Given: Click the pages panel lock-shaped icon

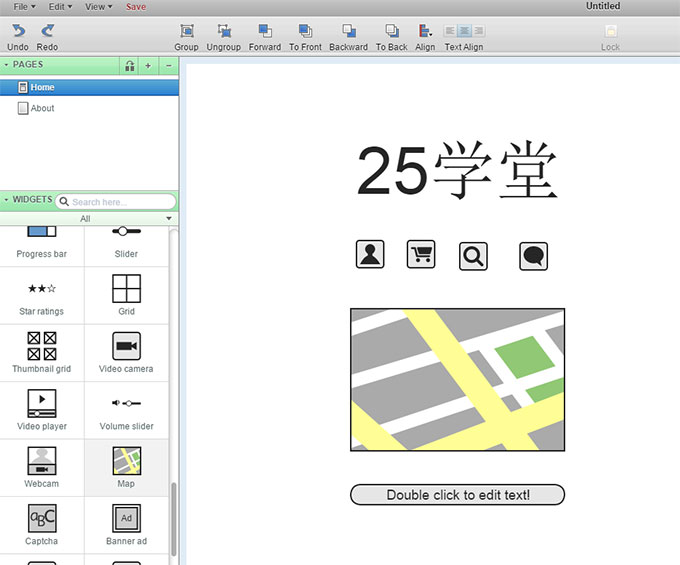Looking at the screenshot, I should point(130,66).
